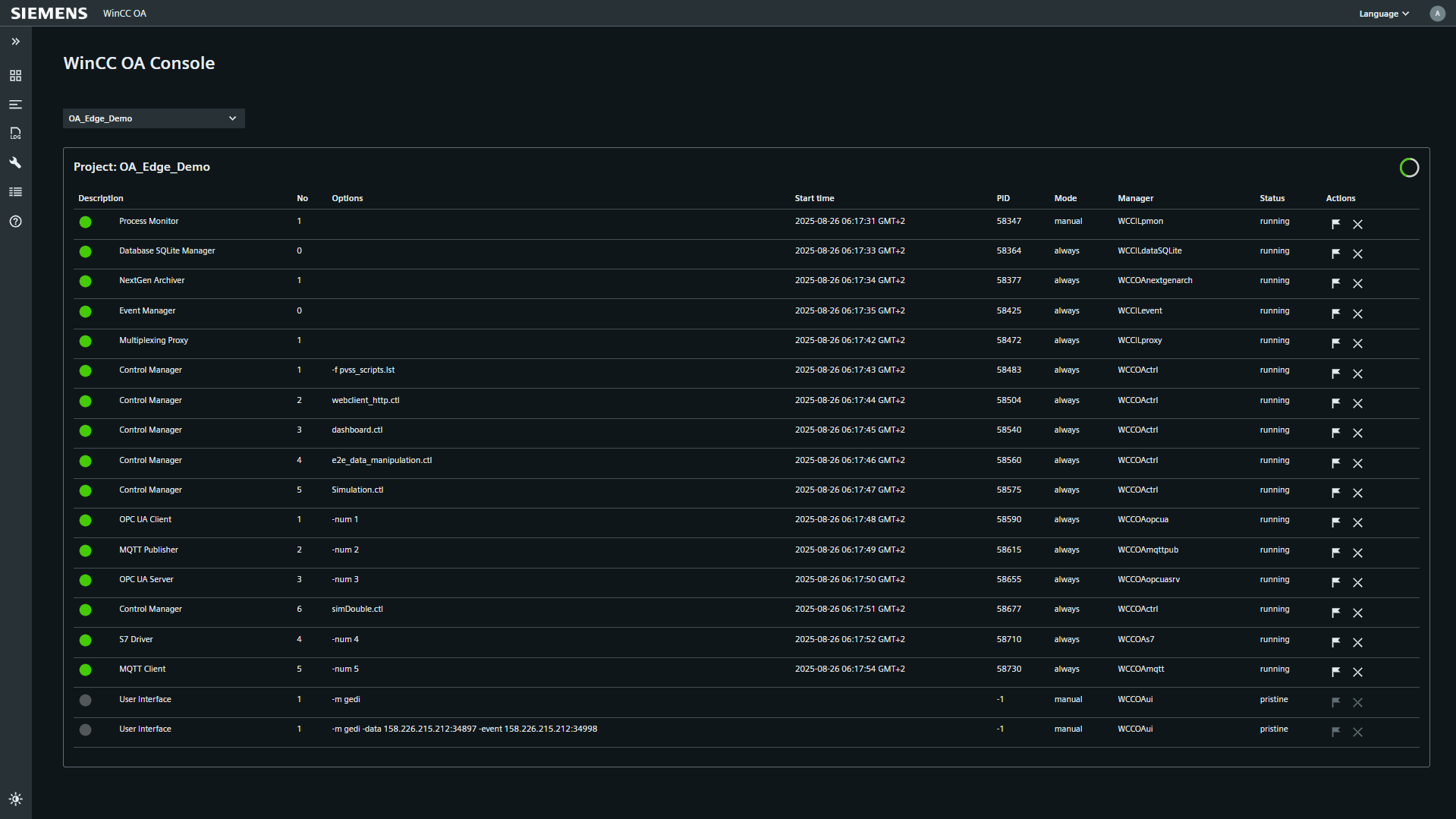This screenshot has height=819, width=1456.
Task: Click the green refresh circle indicator
Action: (1408, 168)
